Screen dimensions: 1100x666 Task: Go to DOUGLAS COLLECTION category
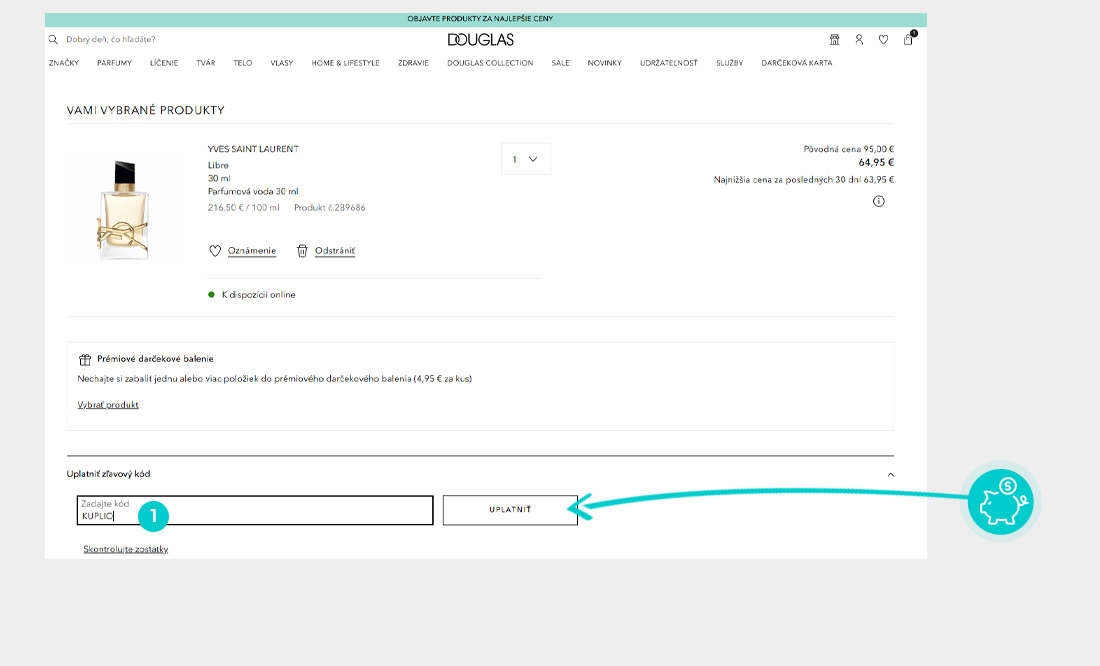[x=490, y=63]
